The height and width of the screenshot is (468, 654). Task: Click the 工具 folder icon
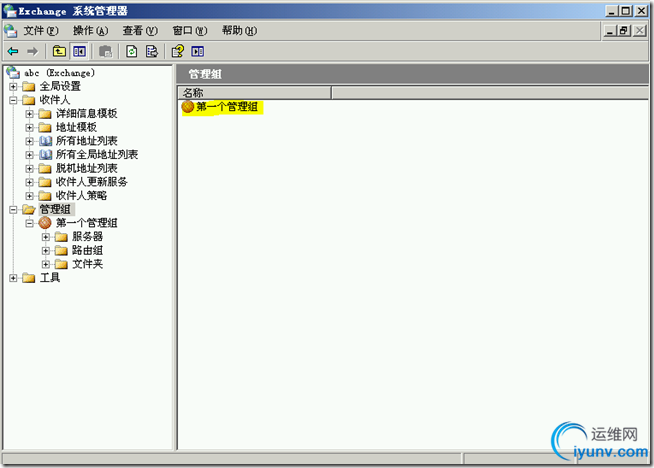[29, 278]
